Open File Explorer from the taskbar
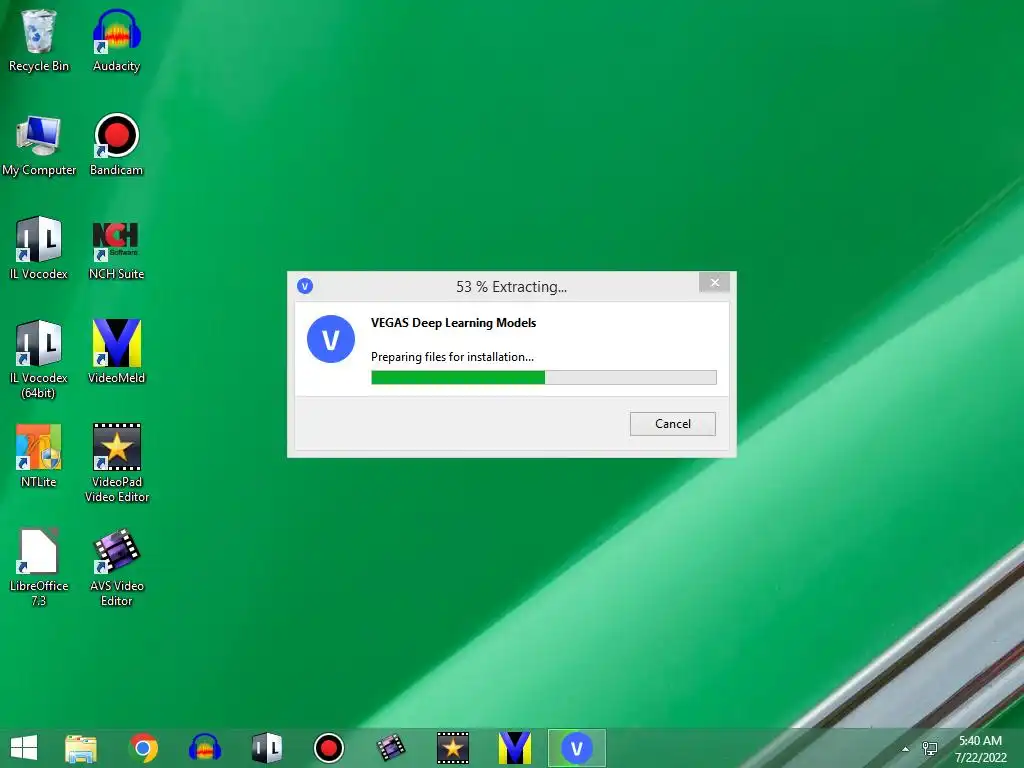 point(81,748)
